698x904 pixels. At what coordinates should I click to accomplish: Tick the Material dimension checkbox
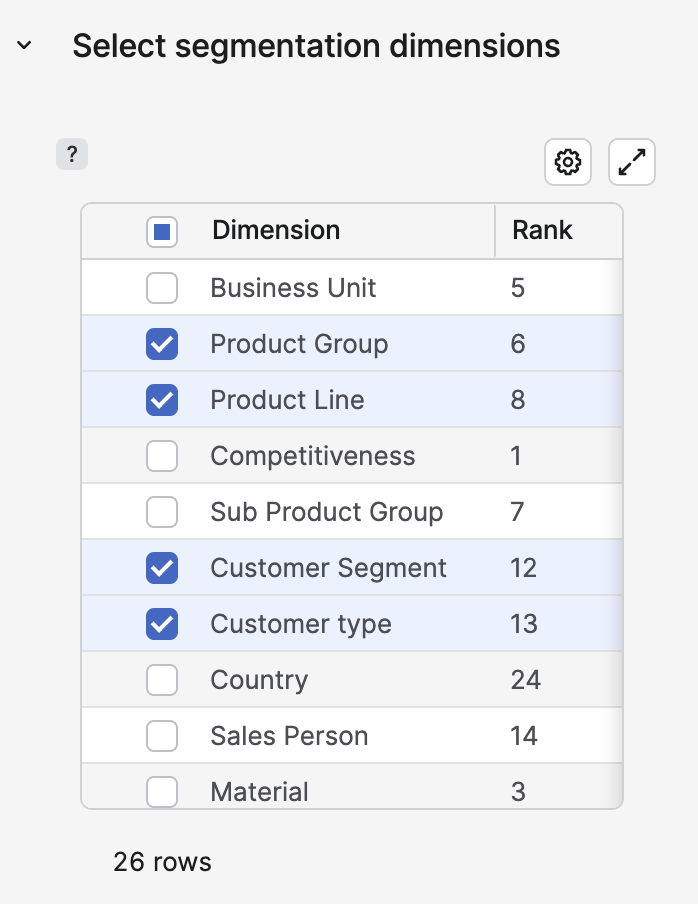click(x=162, y=791)
